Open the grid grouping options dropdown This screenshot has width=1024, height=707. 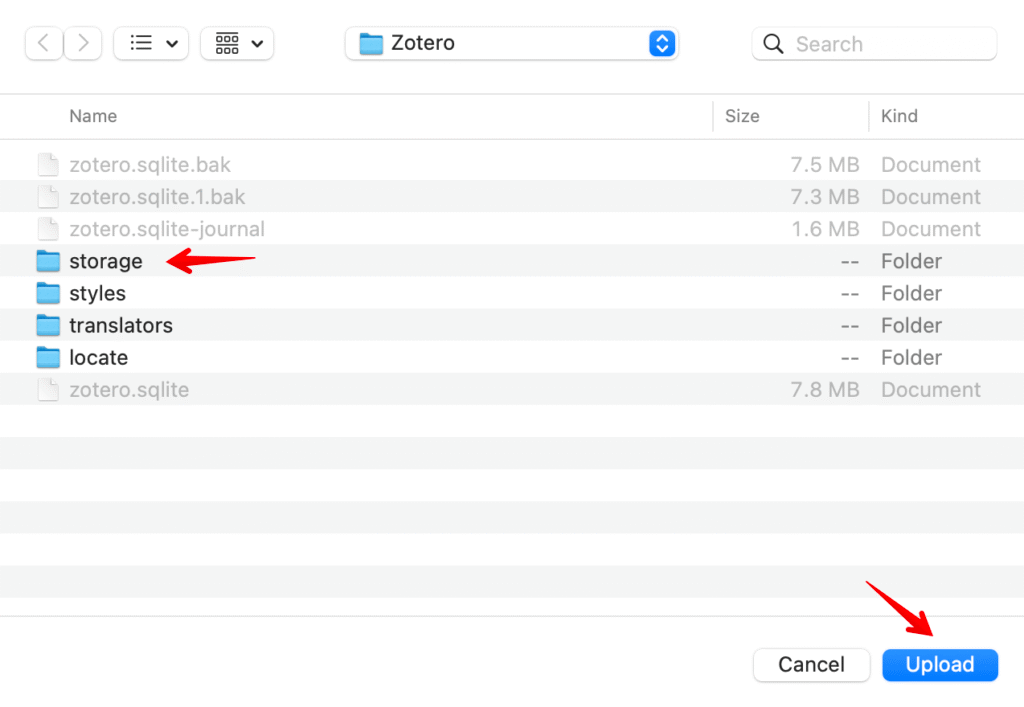click(237, 43)
